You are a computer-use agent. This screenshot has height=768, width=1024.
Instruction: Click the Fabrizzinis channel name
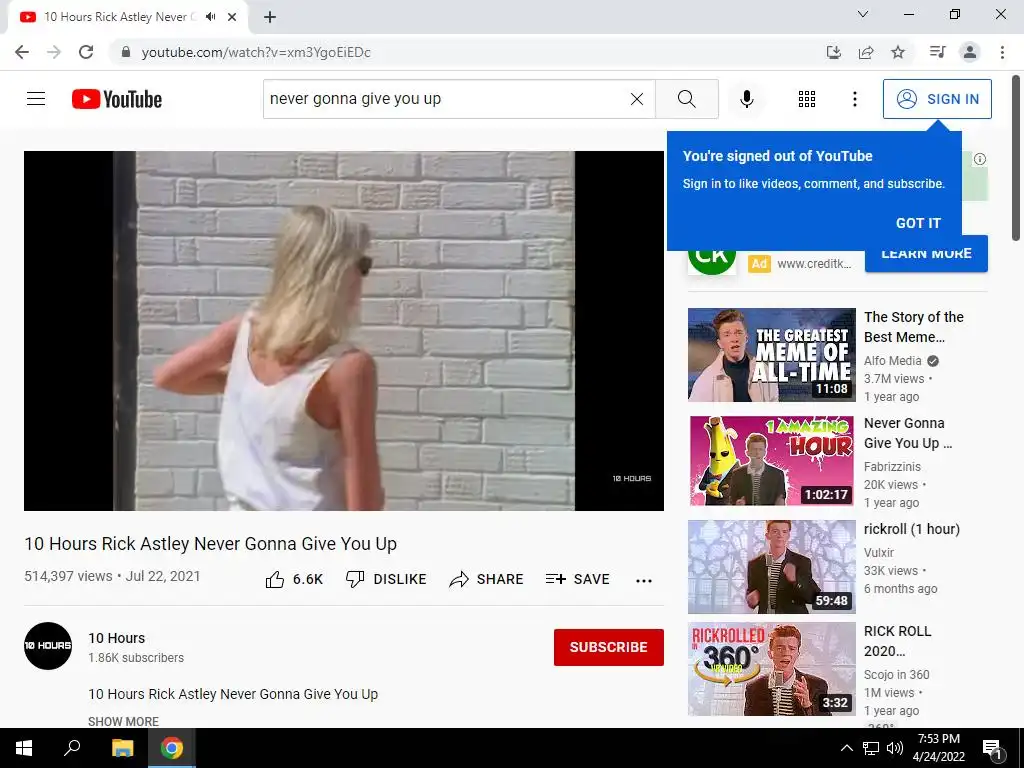click(892, 466)
